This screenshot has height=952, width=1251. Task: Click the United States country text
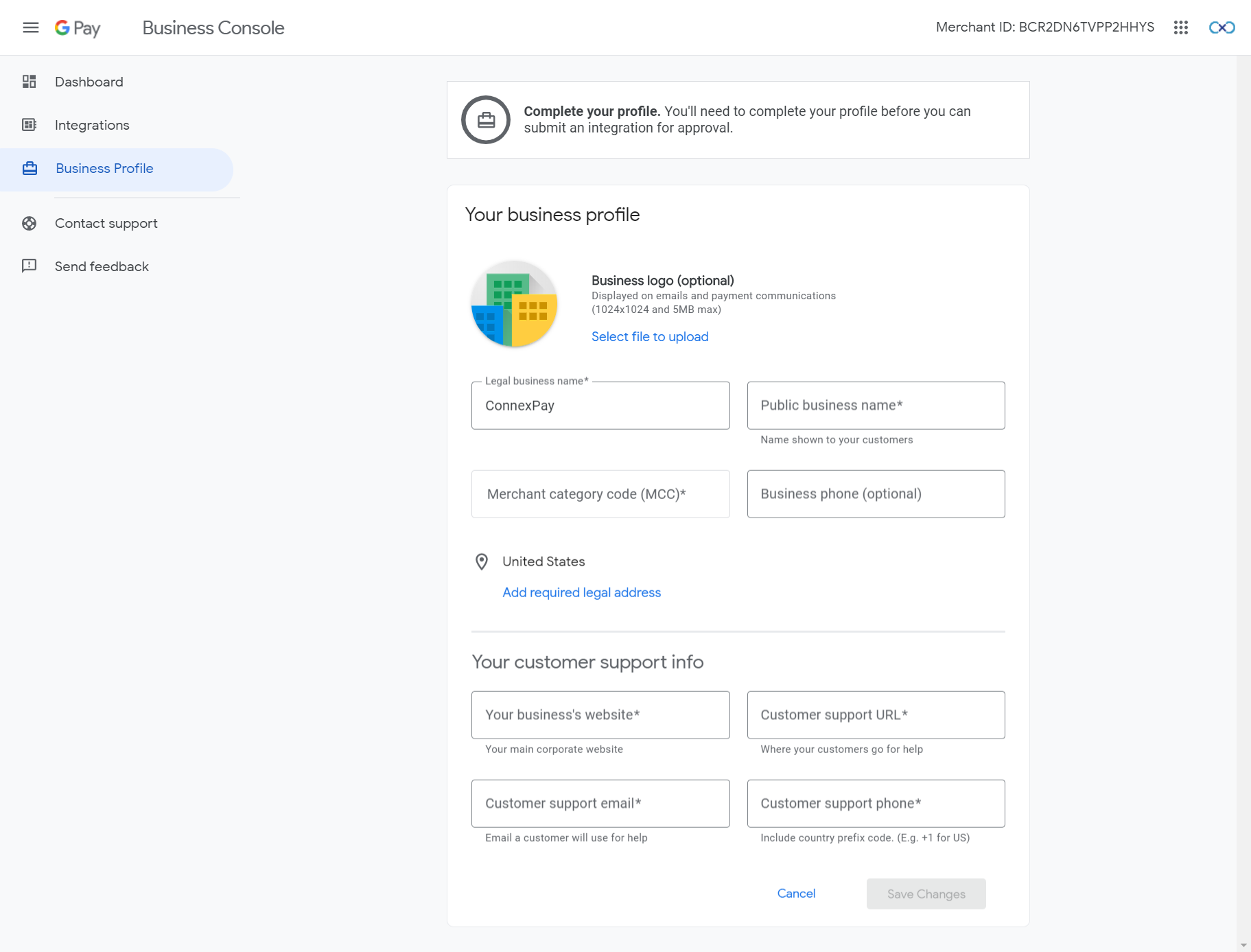pyautogui.click(x=543, y=561)
